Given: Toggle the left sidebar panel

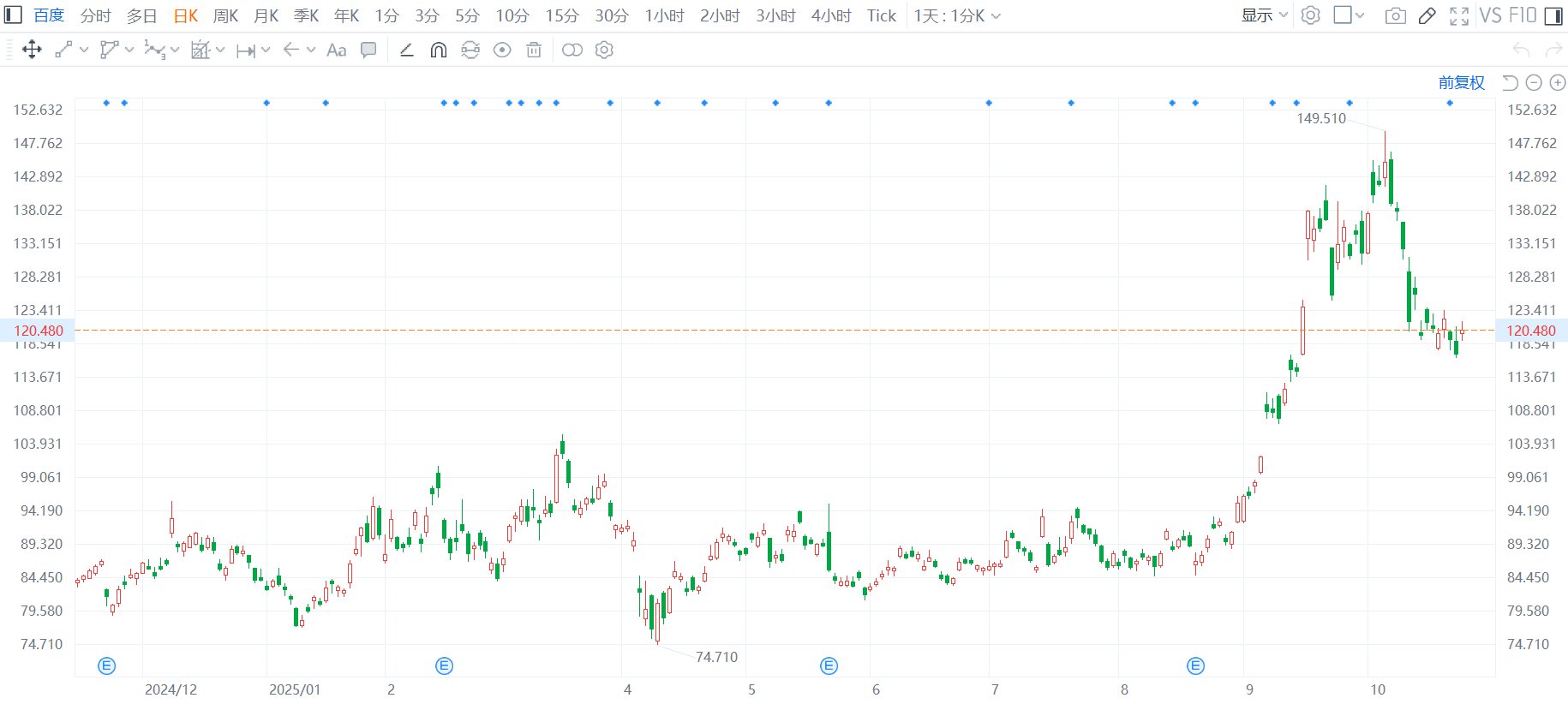Looking at the screenshot, I should 14,15.
